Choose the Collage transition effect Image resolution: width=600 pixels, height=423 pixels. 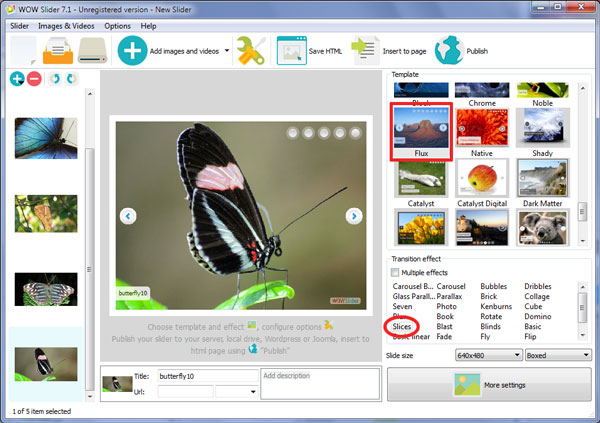pos(537,296)
